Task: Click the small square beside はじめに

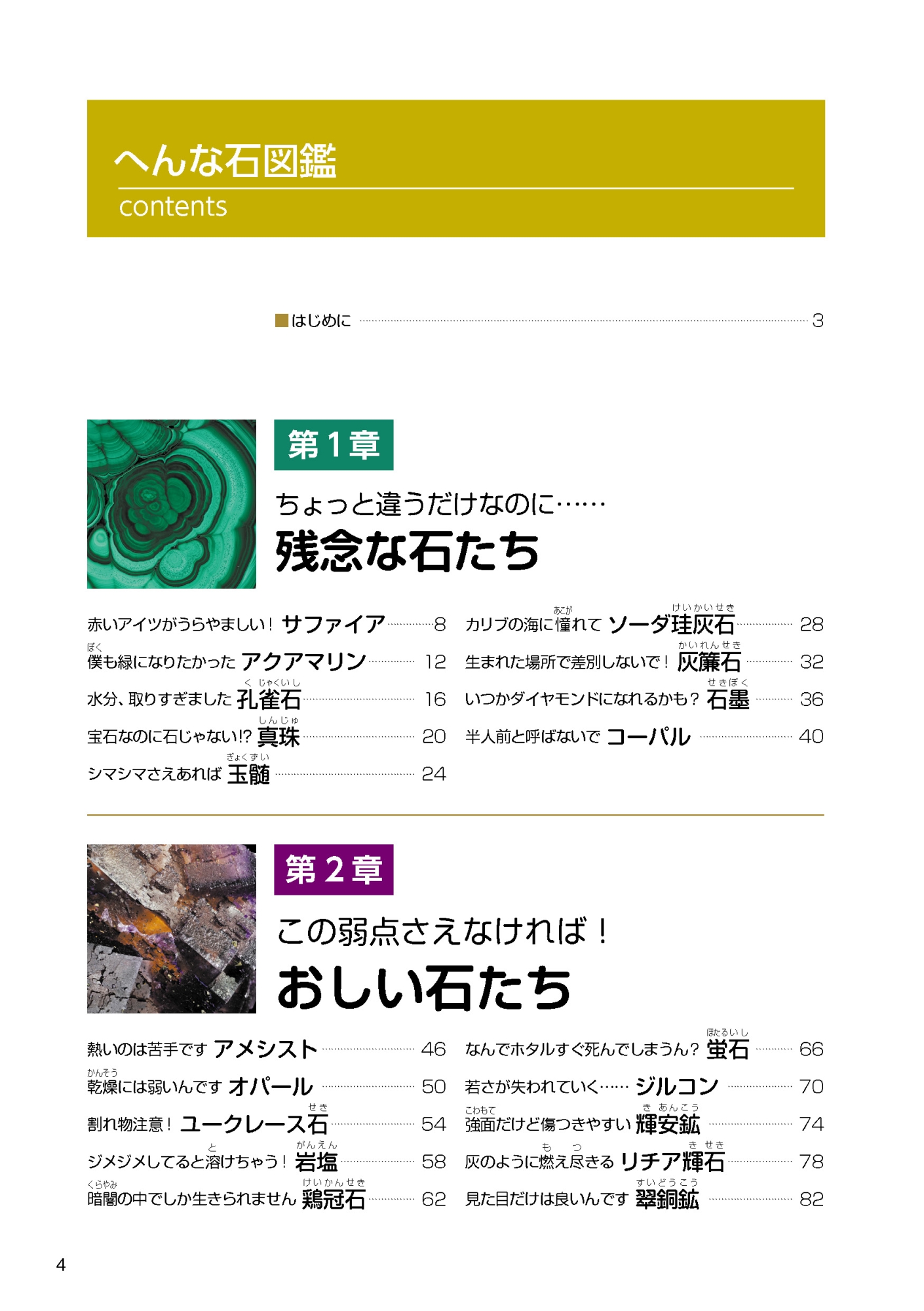Action: click(282, 321)
